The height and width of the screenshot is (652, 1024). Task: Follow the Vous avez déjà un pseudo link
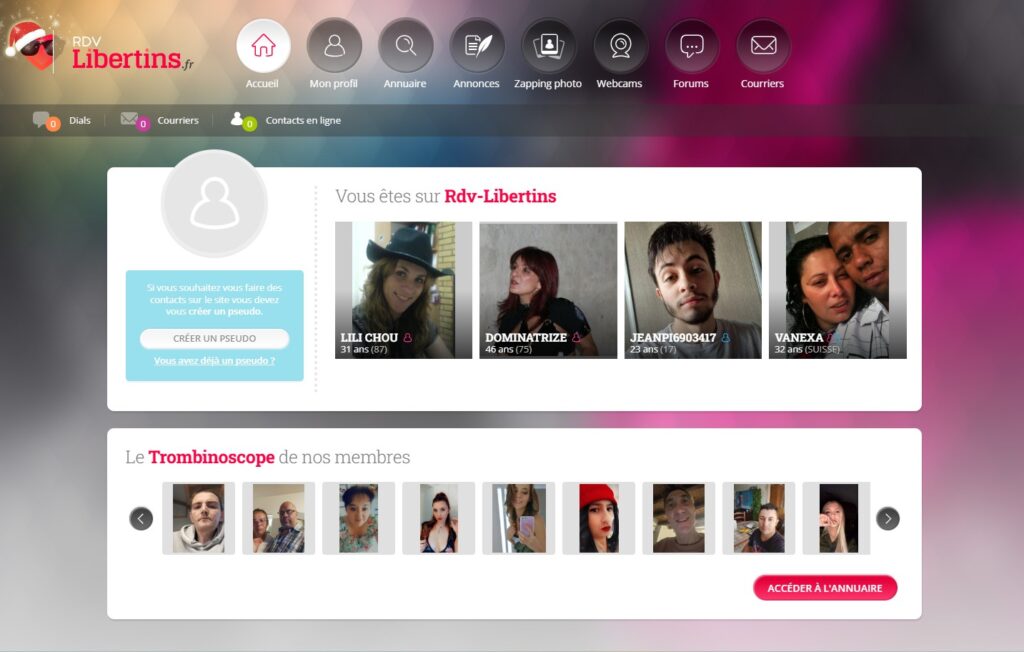(214, 361)
